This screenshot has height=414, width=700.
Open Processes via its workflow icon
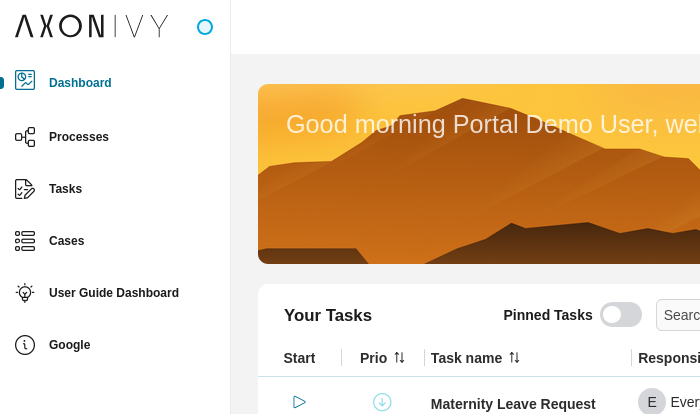pos(25,137)
